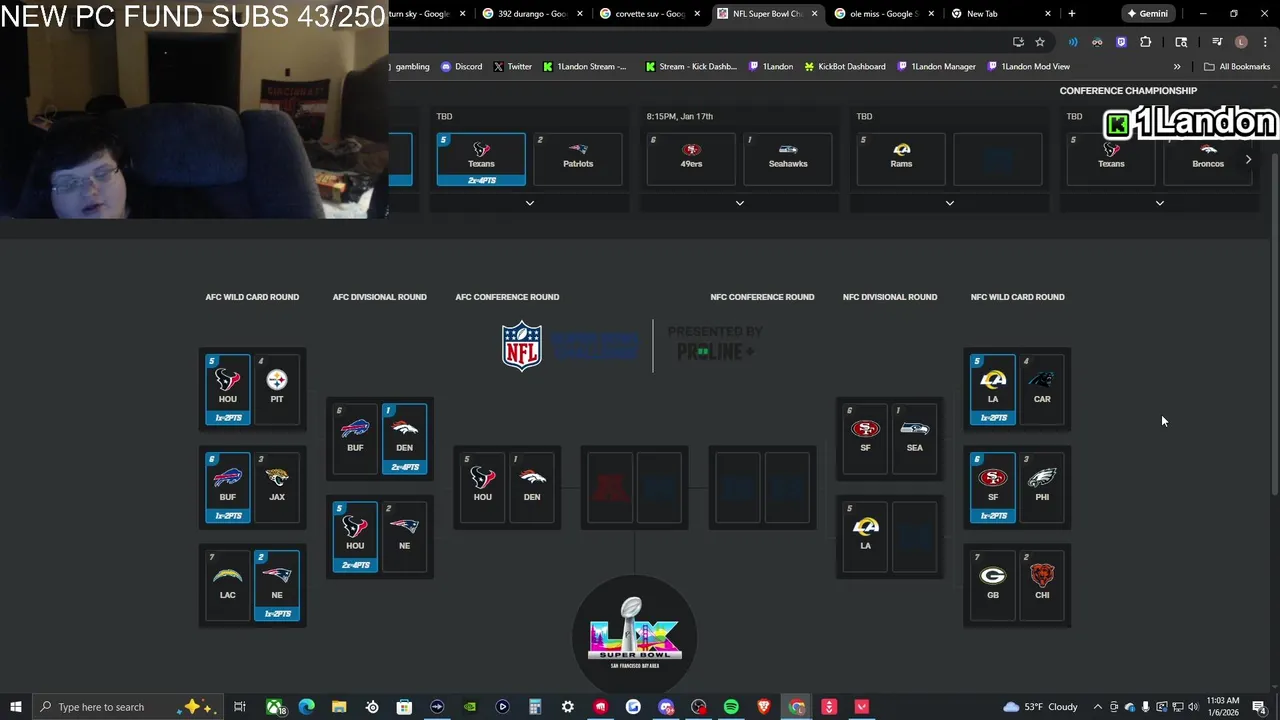This screenshot has height=720, width=1280.
Task: Expand details under Rams matchup card
Action: (950, 203)
